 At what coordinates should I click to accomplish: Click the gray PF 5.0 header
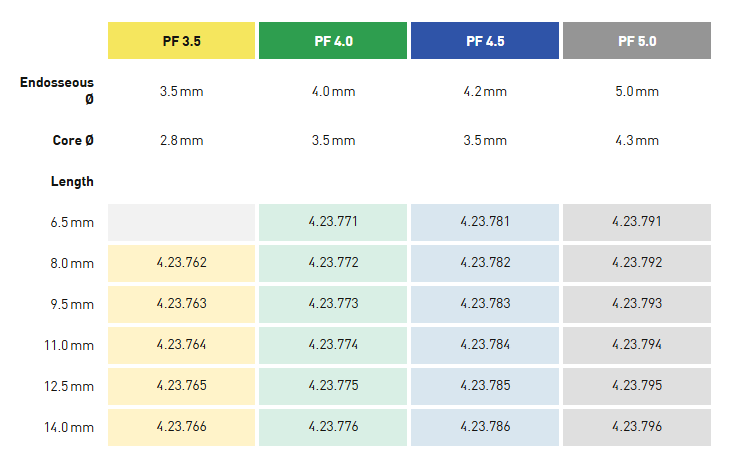click(x=637, y=41)
